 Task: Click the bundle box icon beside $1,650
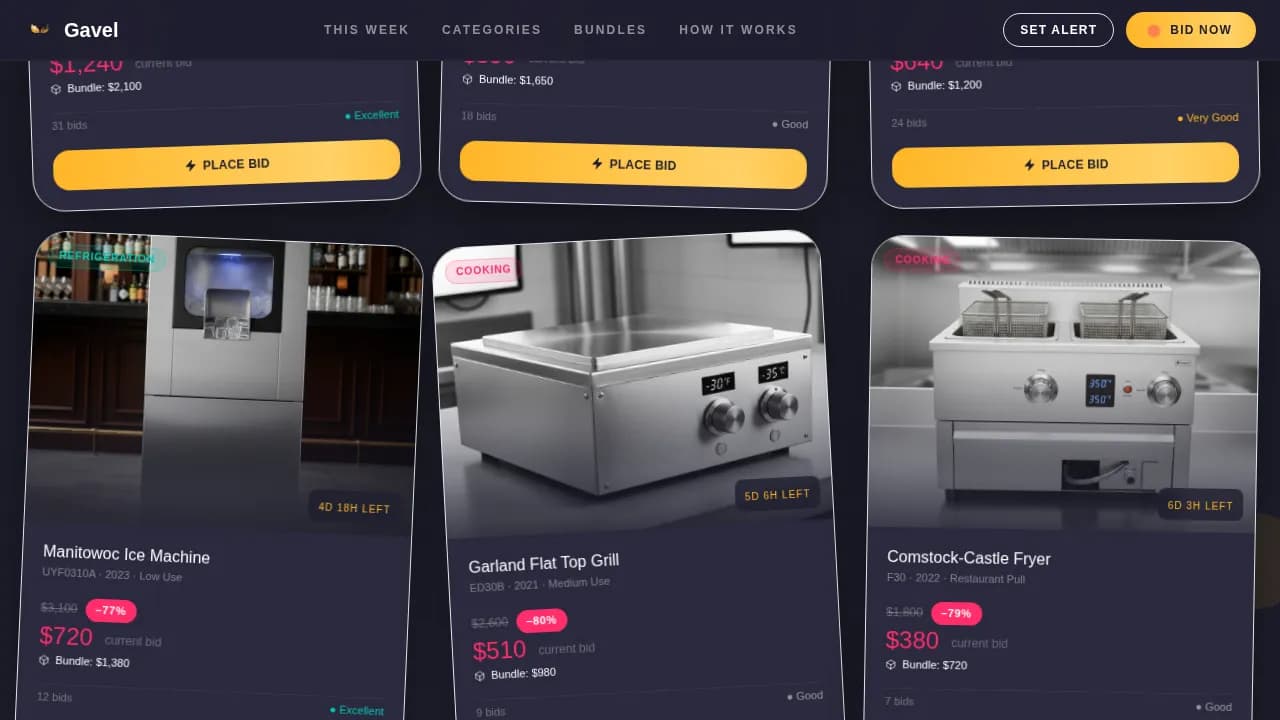[467, 79]
